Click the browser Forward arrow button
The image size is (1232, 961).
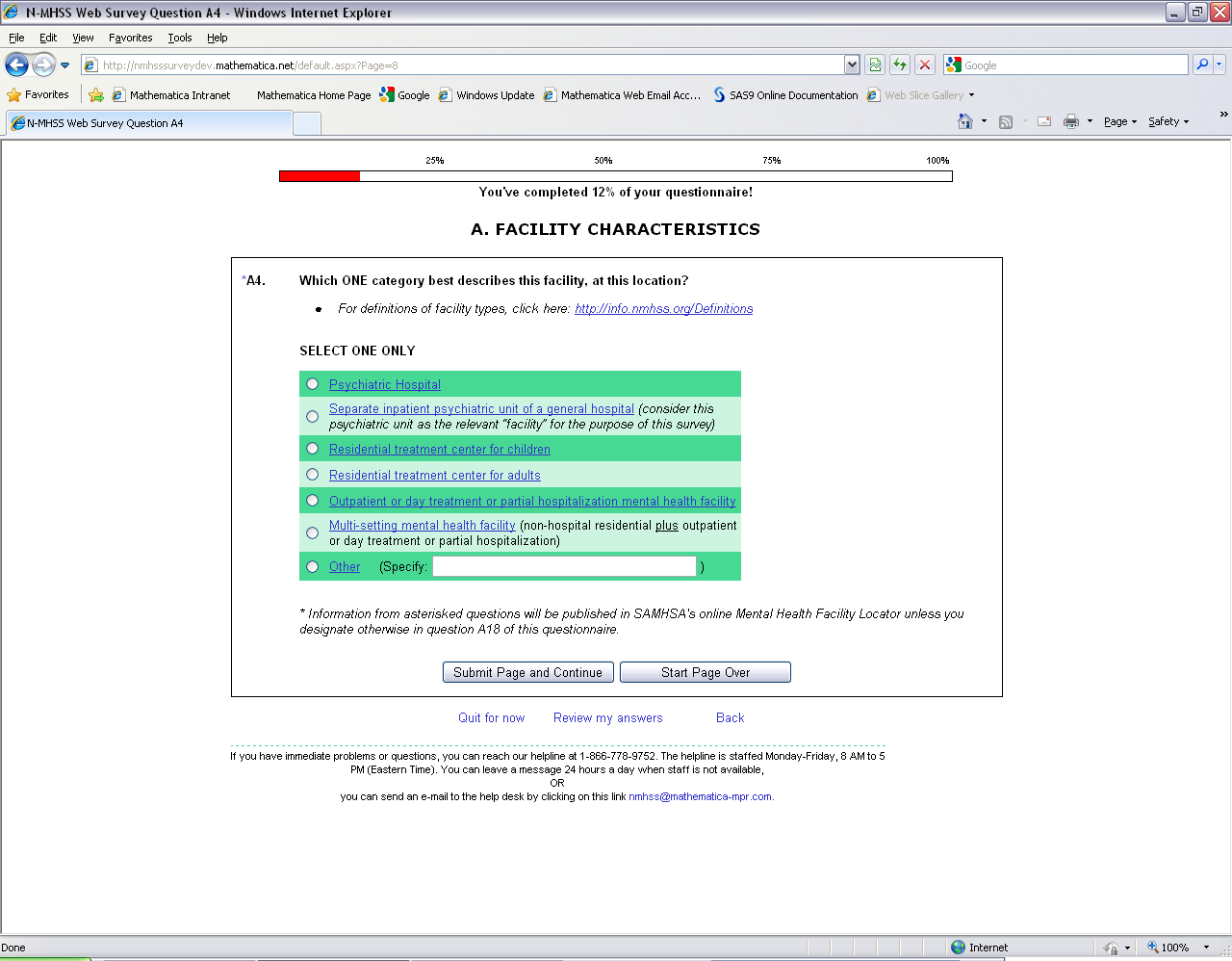pyautogui.click(x=43, y=65)
